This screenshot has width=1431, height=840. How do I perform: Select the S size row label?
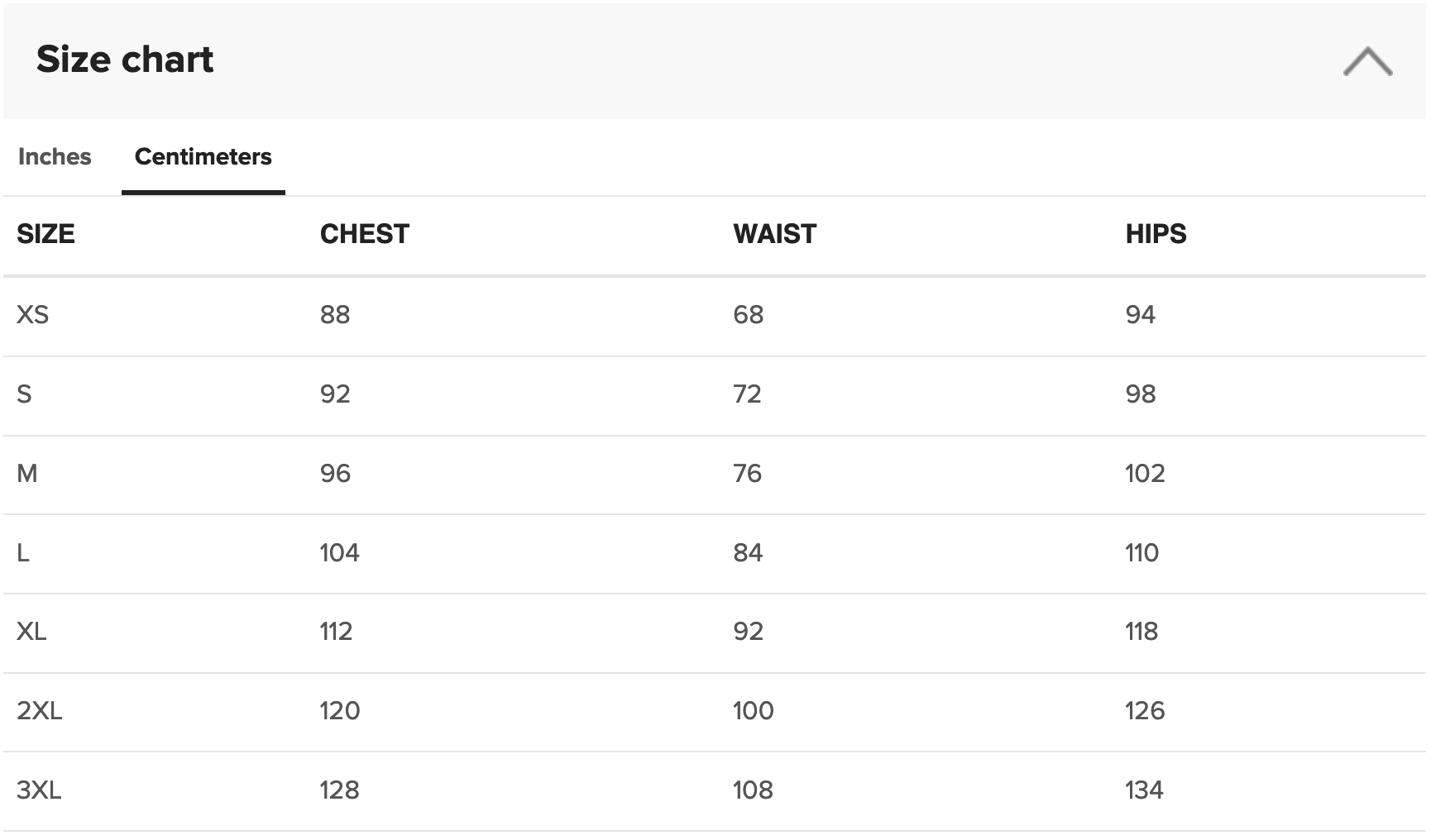point(24,394)
